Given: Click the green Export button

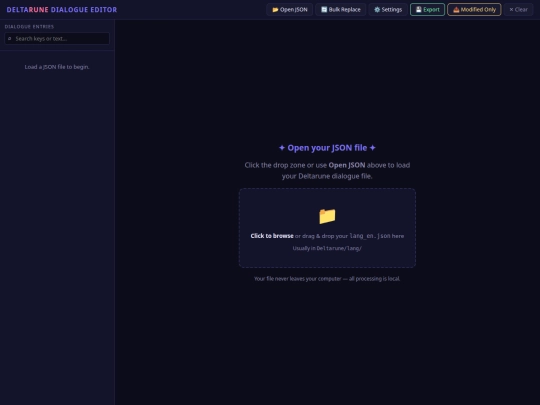Looking at the screenshot, I should coord(427,10).
